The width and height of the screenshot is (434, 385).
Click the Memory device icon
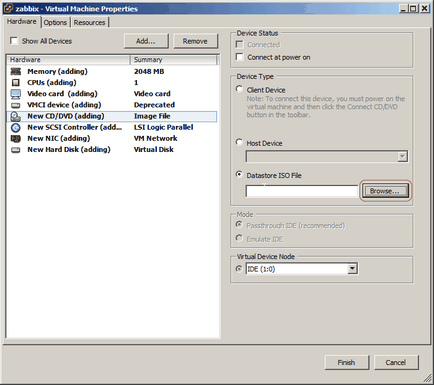pyautogui.click(x=16, y=71)
